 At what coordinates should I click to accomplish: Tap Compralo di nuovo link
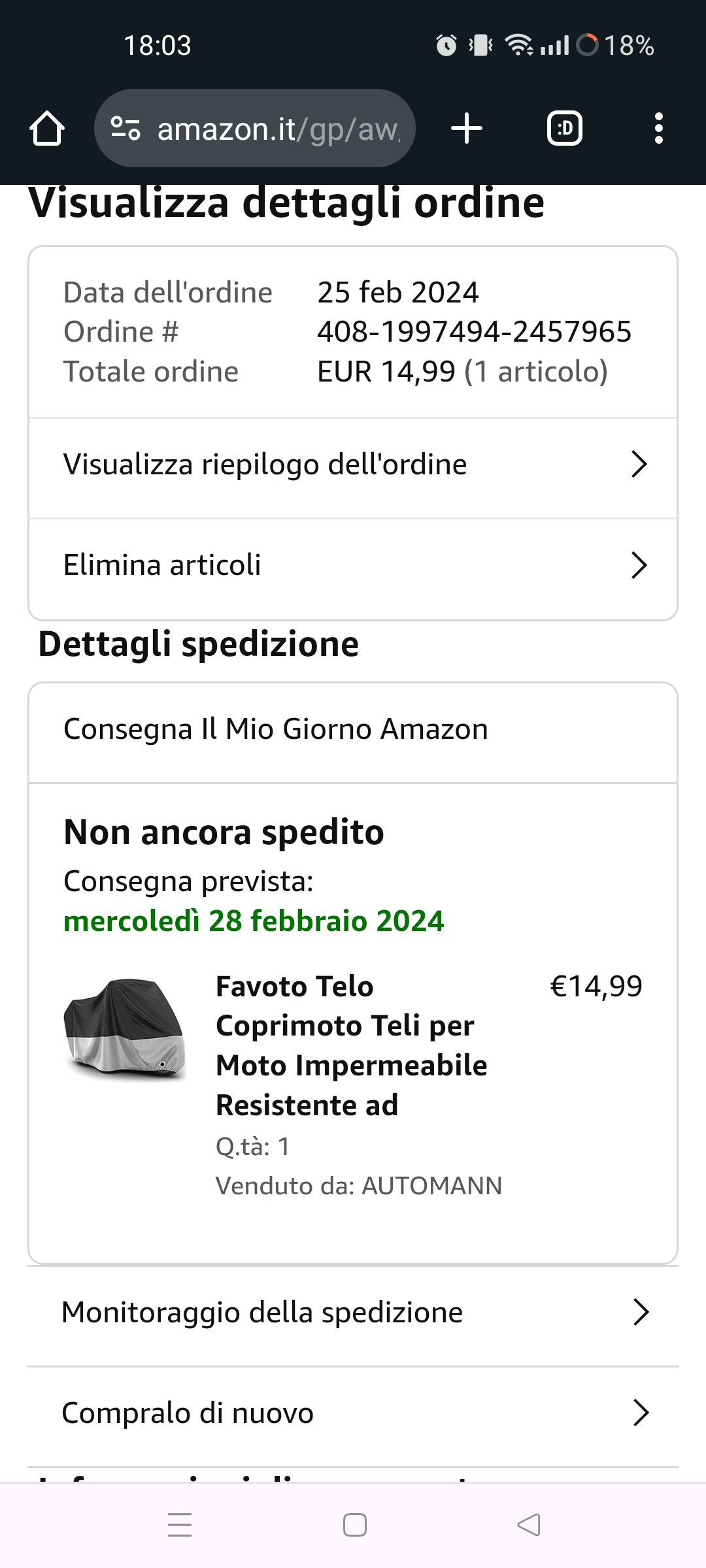point(188,1413)
